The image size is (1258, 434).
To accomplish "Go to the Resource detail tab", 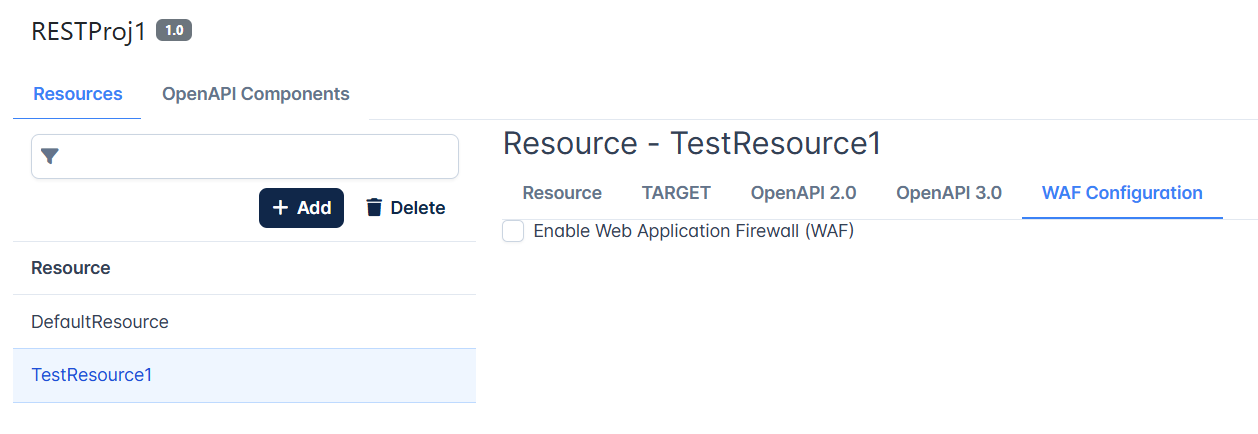I will pyautogui.click(x=562, y=193).
